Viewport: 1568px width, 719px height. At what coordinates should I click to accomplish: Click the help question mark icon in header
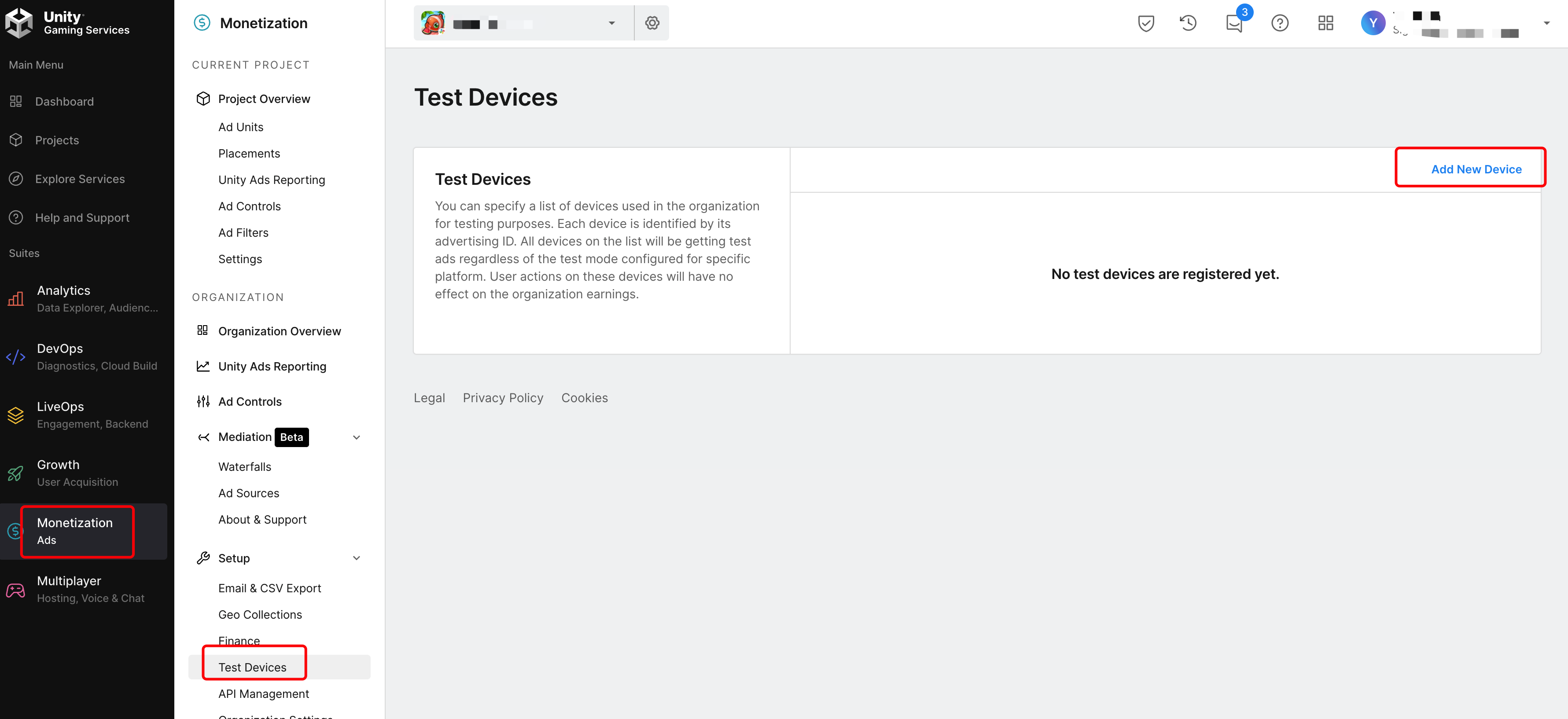pyautogui.click(x=1280, y=23)
